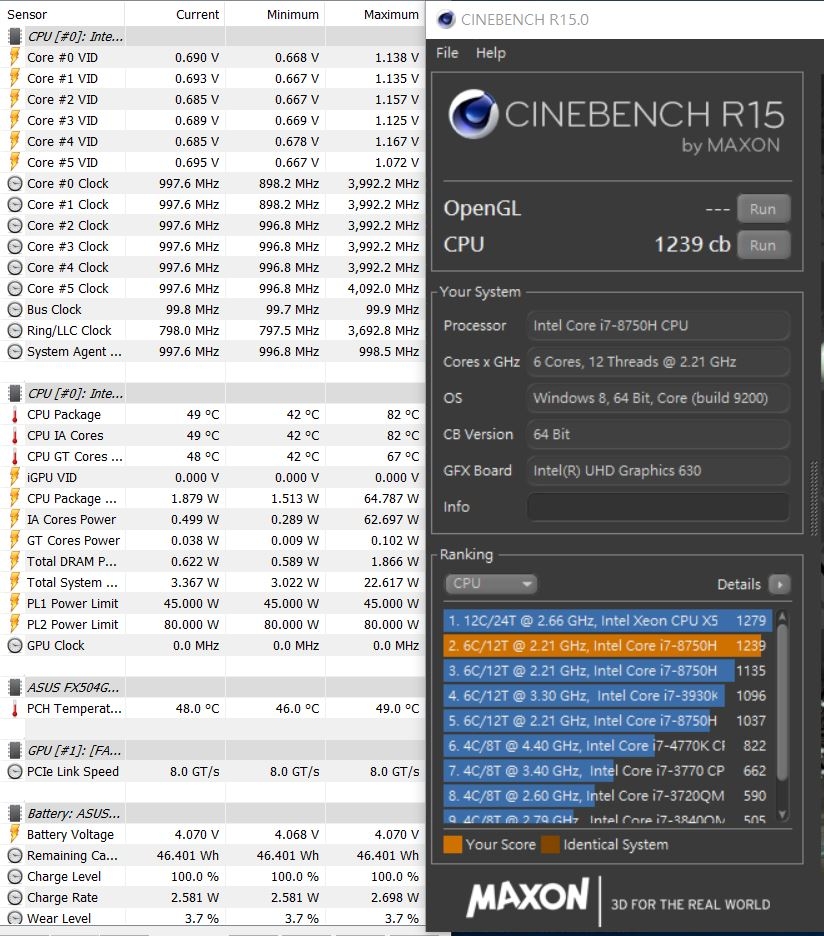824x936 pixels.
Task: Click ranking list scroll up arrow
Action: [x=782, y=615]
